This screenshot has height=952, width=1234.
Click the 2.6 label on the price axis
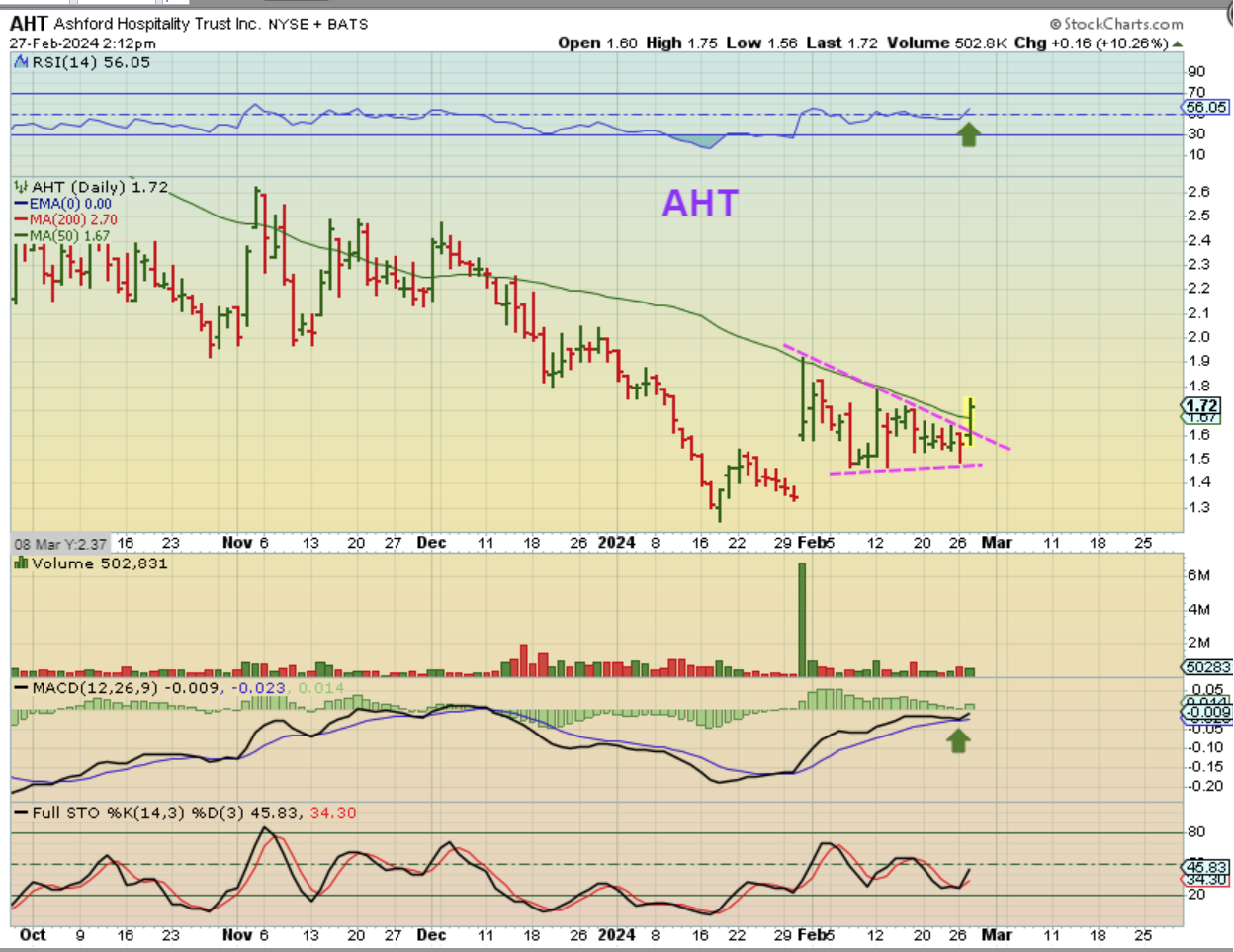click(x=1198, y=192)
